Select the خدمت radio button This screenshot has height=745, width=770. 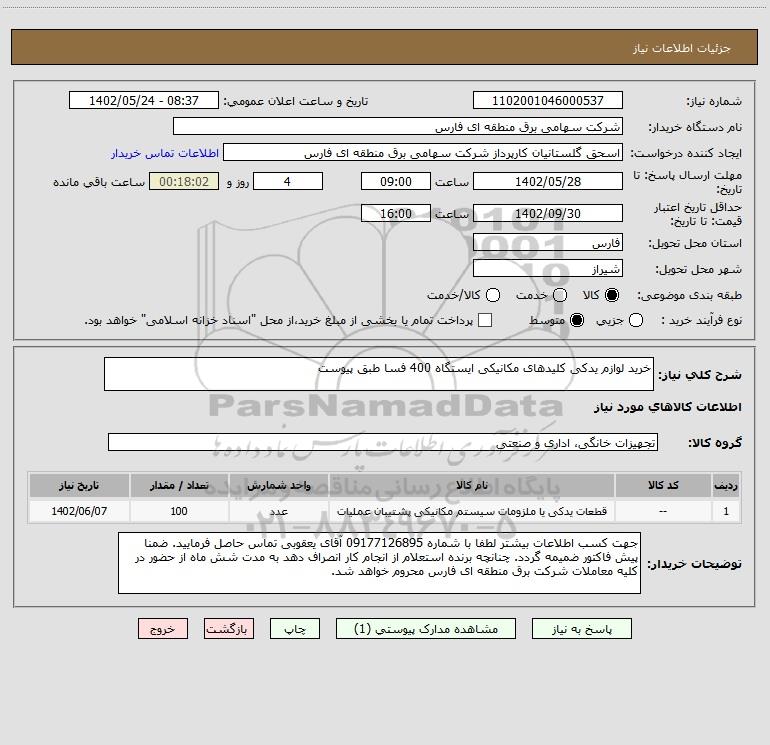560,295
